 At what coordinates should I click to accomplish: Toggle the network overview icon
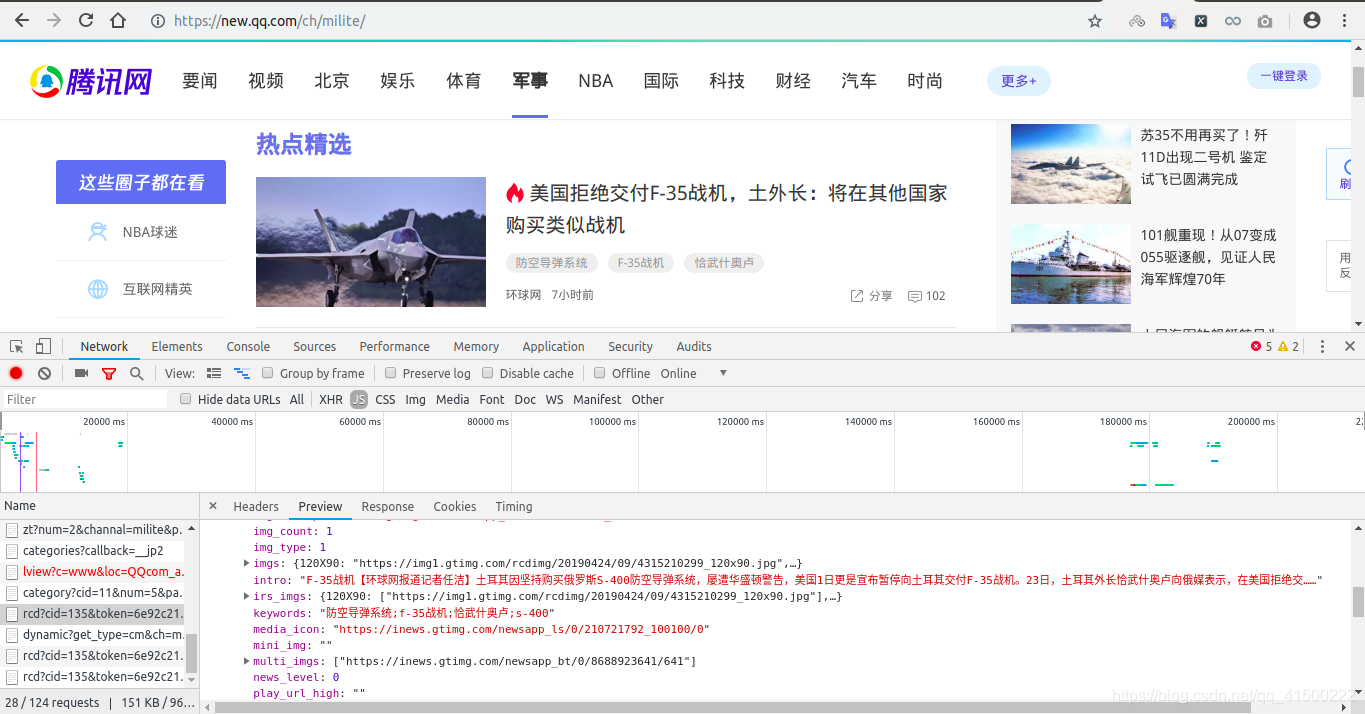[241, 373]
